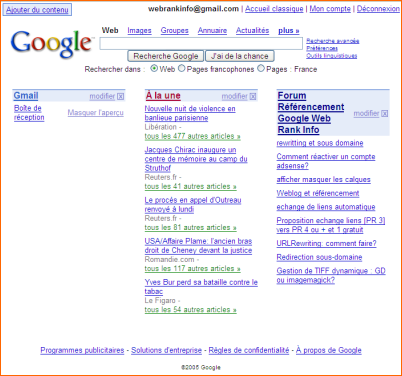Image resolution: width=402 pixels, height=376 pixels.
Task: Open Weblog et référencement thread
Action: (318, 193)
